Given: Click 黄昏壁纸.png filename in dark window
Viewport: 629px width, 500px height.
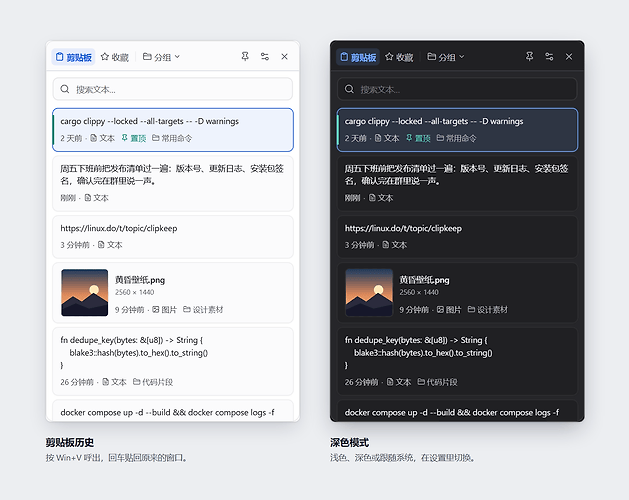Looking at the screenshot, I should pyautogui.click(x=424, y=280).
